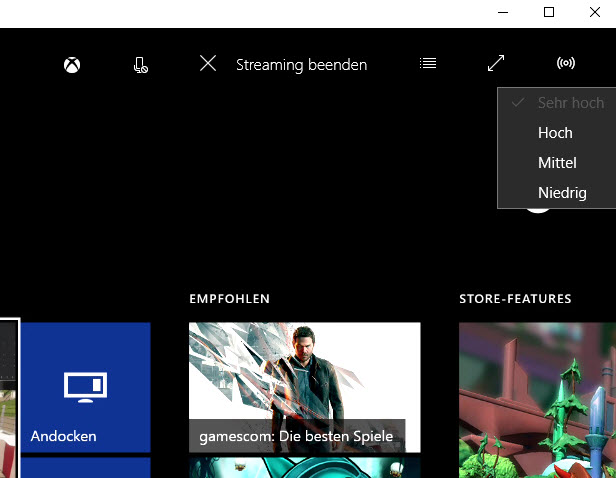The image size is (616, 478).
Task: Choose Hoch streaming quality
Action: click(x=555, y=133)
